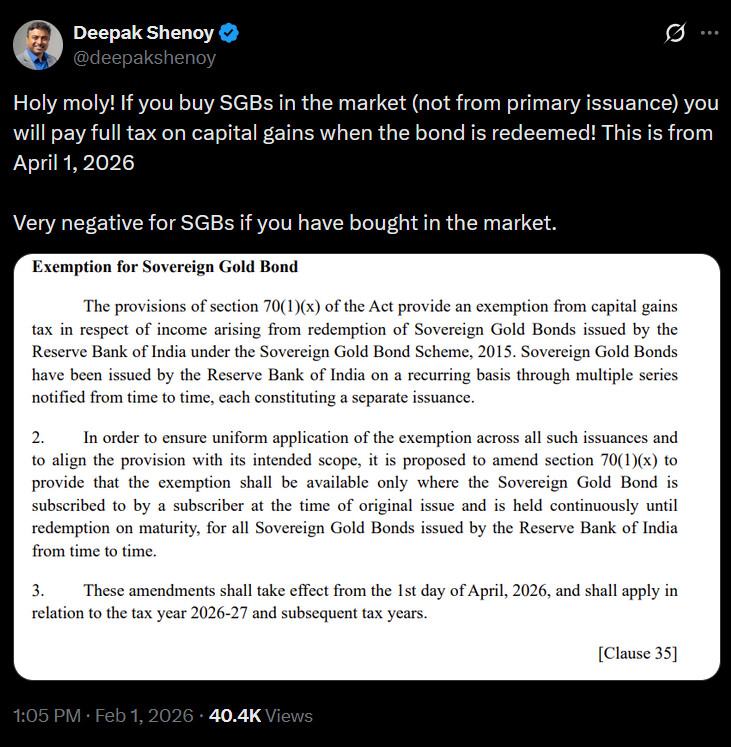Click the 'Very negative for SGBs' sentence
731x747 pixels.
click(284, 222)
